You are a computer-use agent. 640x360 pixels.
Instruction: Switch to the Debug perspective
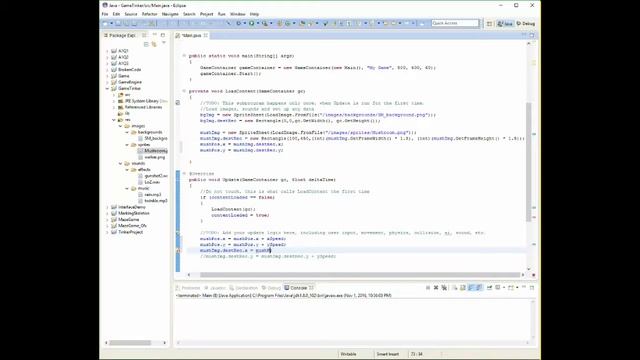click(526, 24)
